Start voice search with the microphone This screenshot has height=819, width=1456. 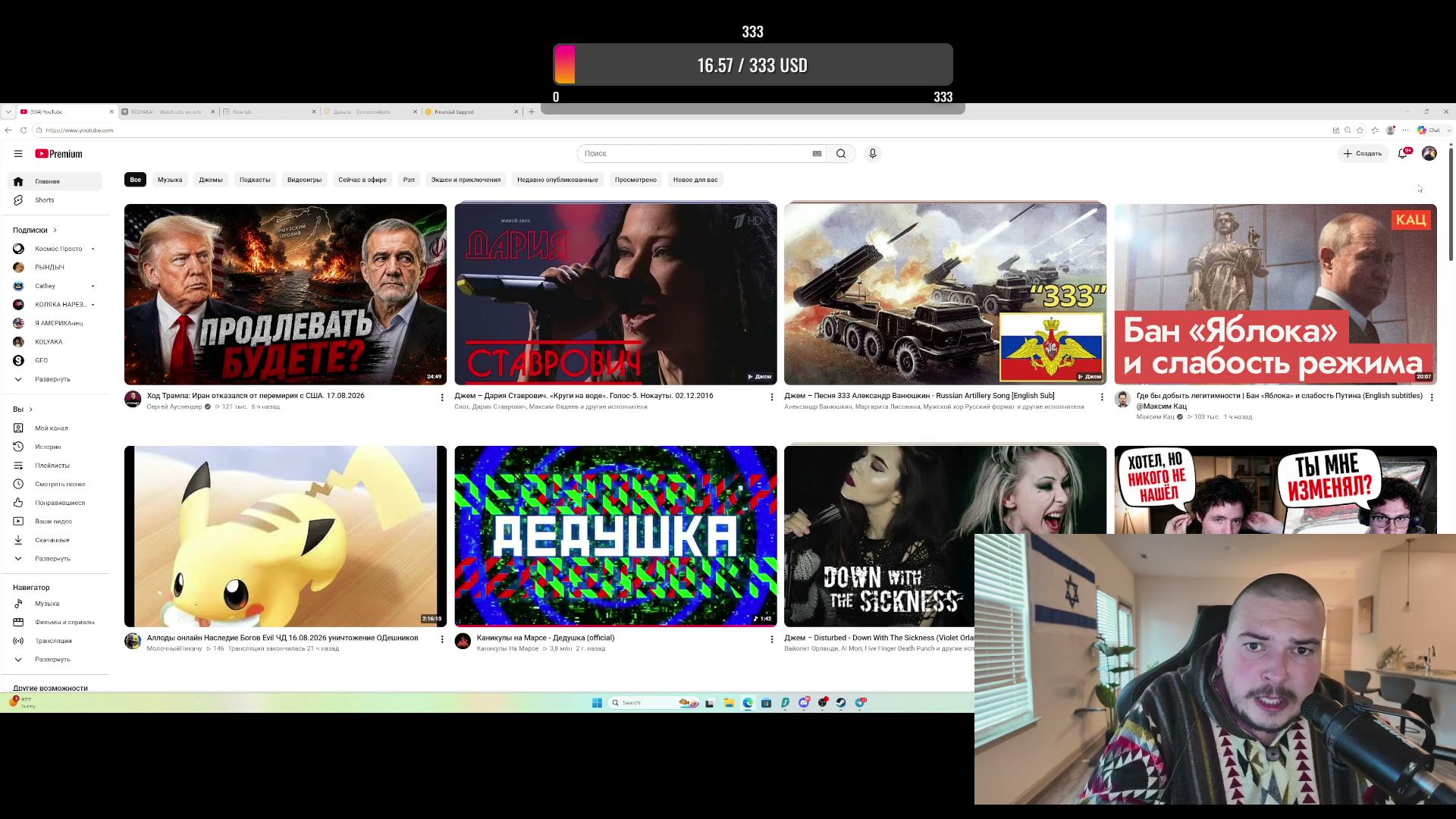coord(873,154)
